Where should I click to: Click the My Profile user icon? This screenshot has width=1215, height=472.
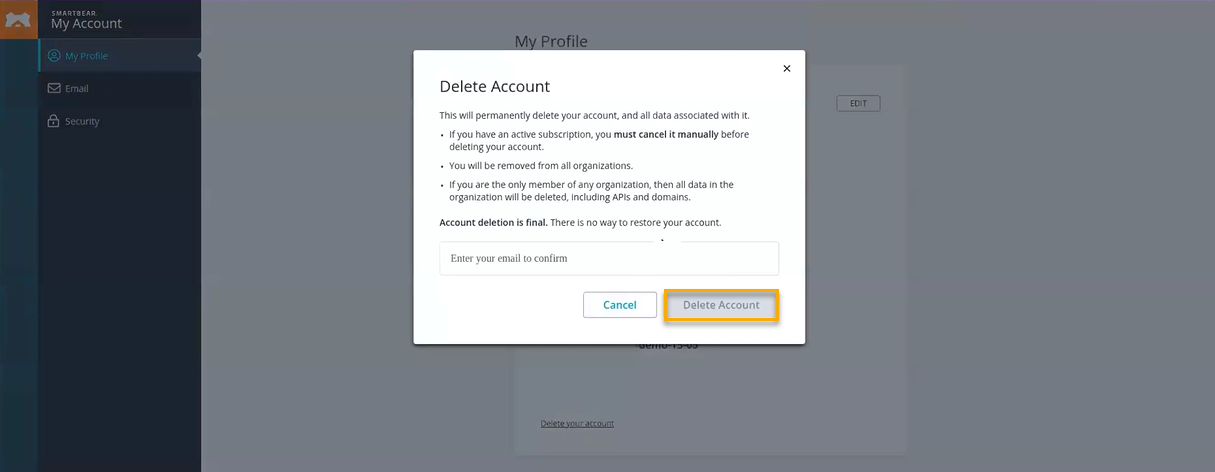click(54, 56)
